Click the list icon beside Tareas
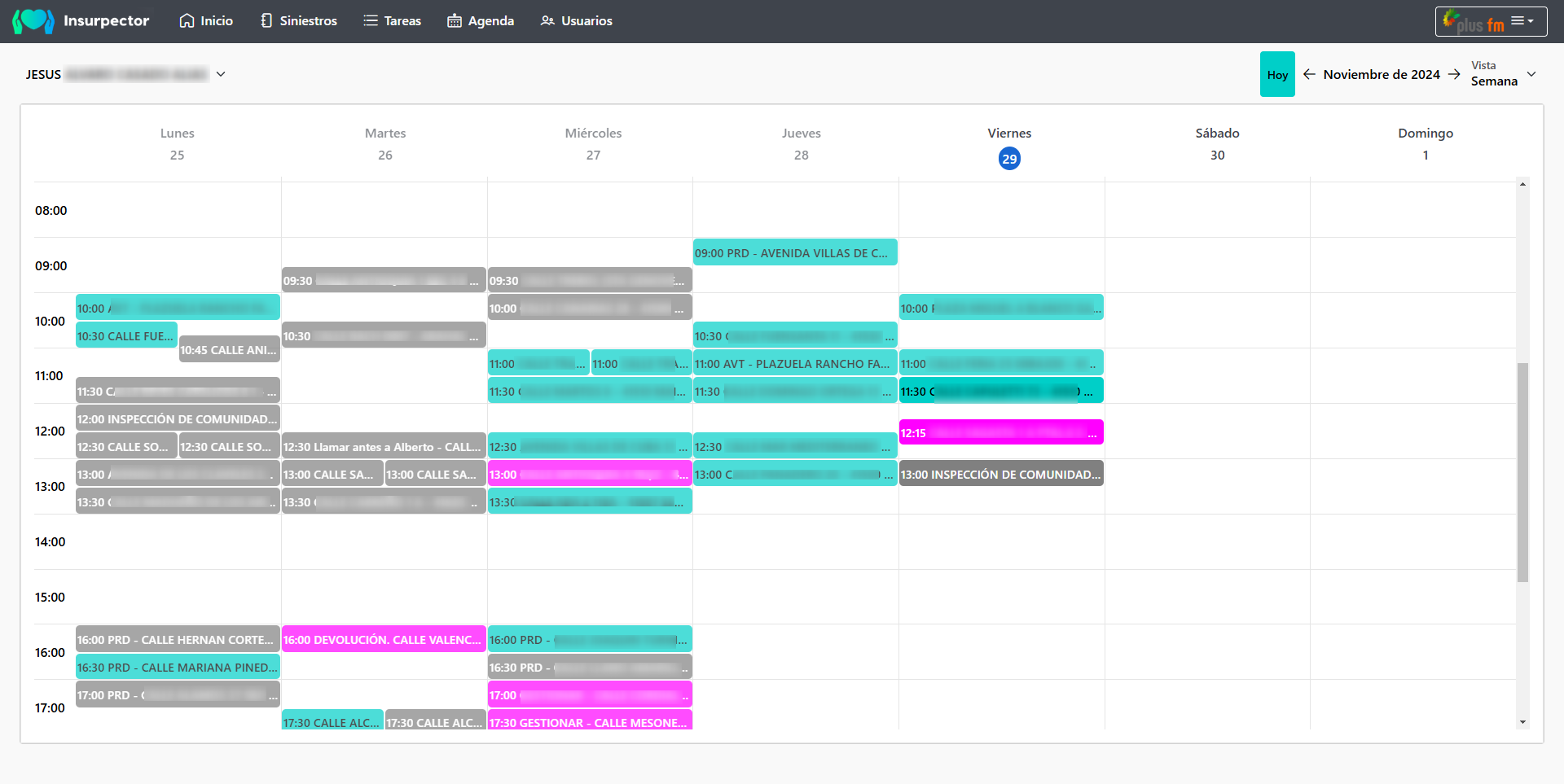Image resolution: width=1564 pixels, height=784 pixels. pos(371,20)
